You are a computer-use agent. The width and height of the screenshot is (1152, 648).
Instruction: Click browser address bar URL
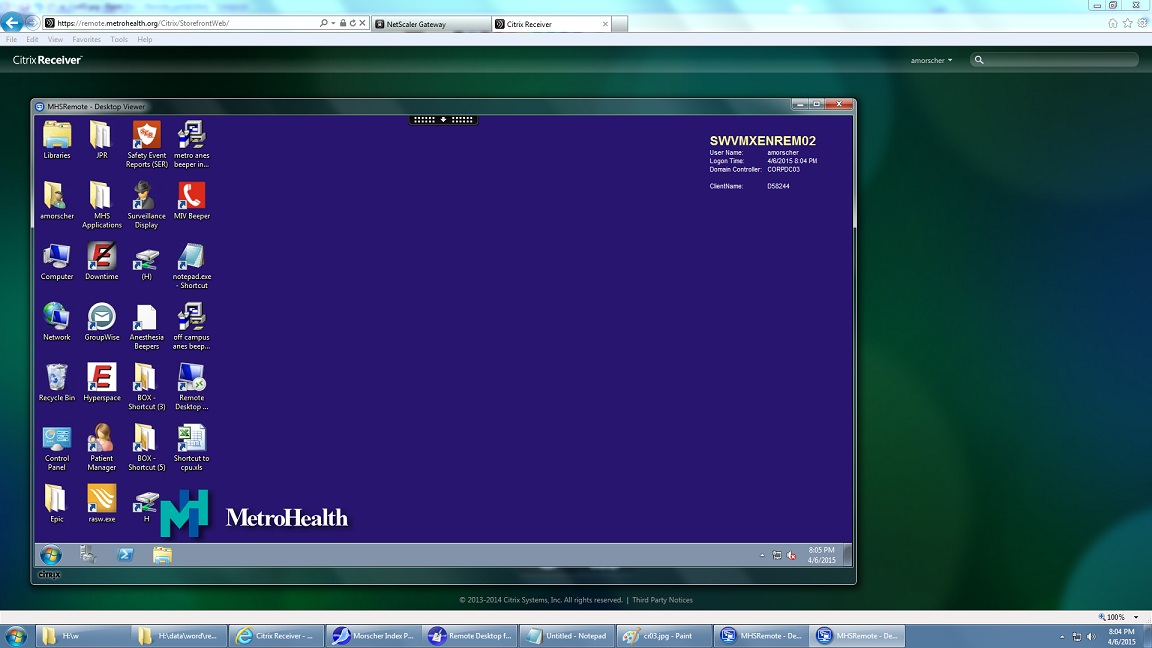[143, 24]
